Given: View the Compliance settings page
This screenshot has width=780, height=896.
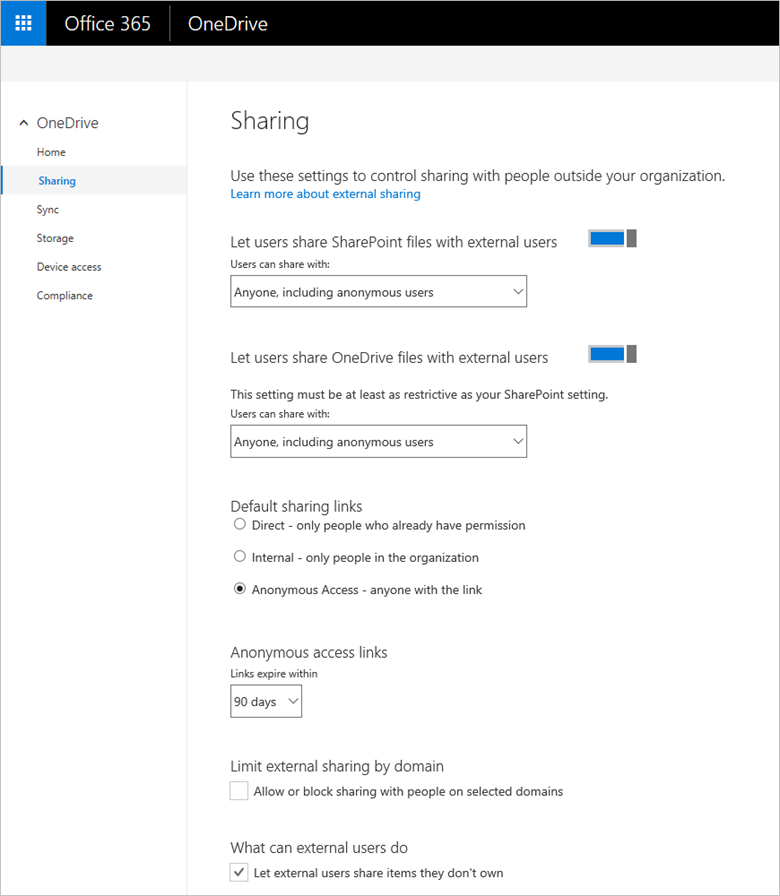Looking at the screenshot, I should (64, 295).
